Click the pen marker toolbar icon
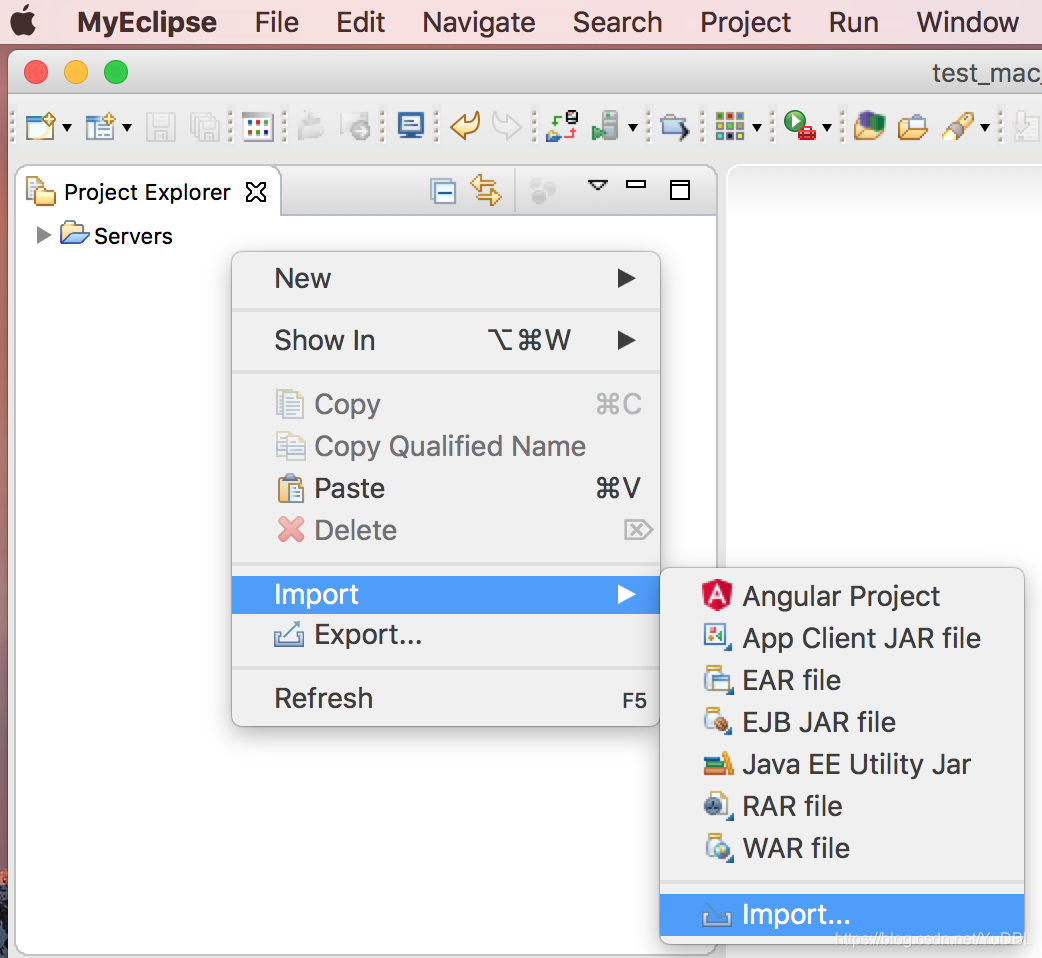 (x=958, y=126)
